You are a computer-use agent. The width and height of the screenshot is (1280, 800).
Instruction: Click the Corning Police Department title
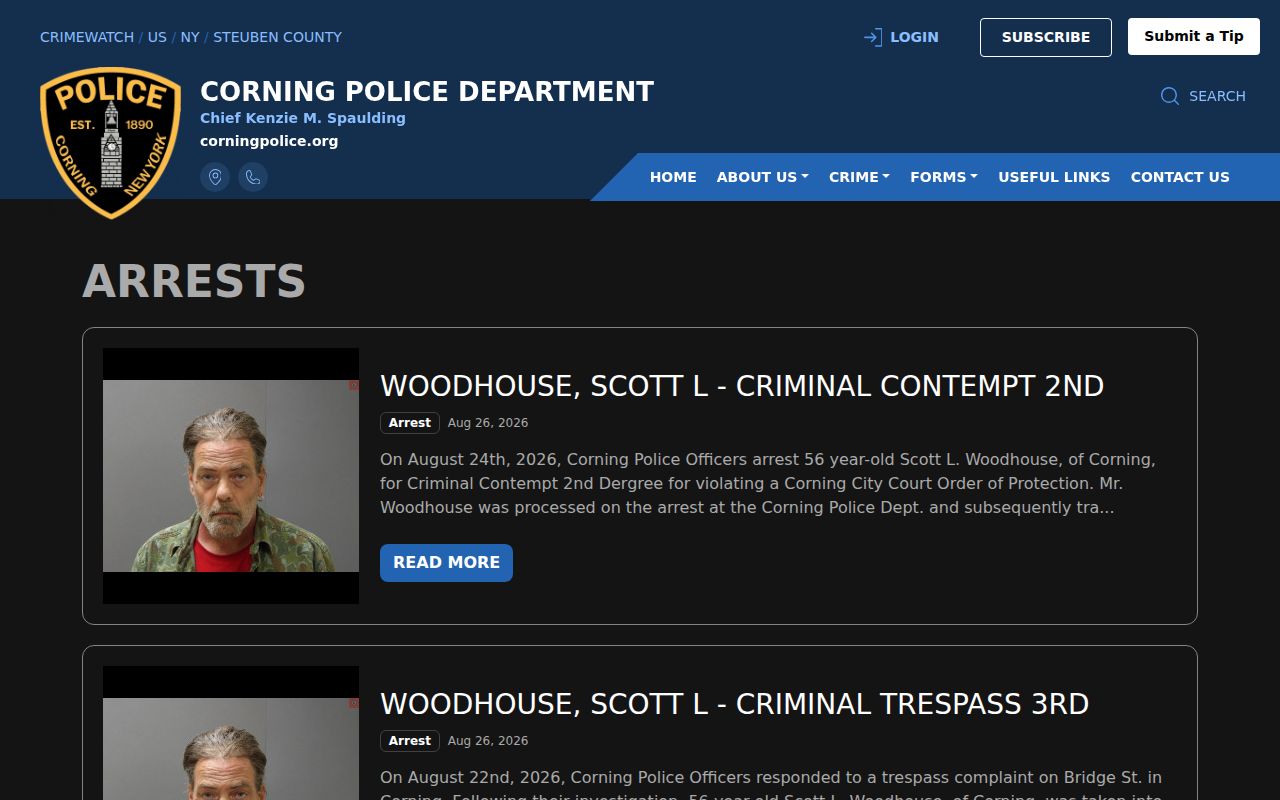427,91
